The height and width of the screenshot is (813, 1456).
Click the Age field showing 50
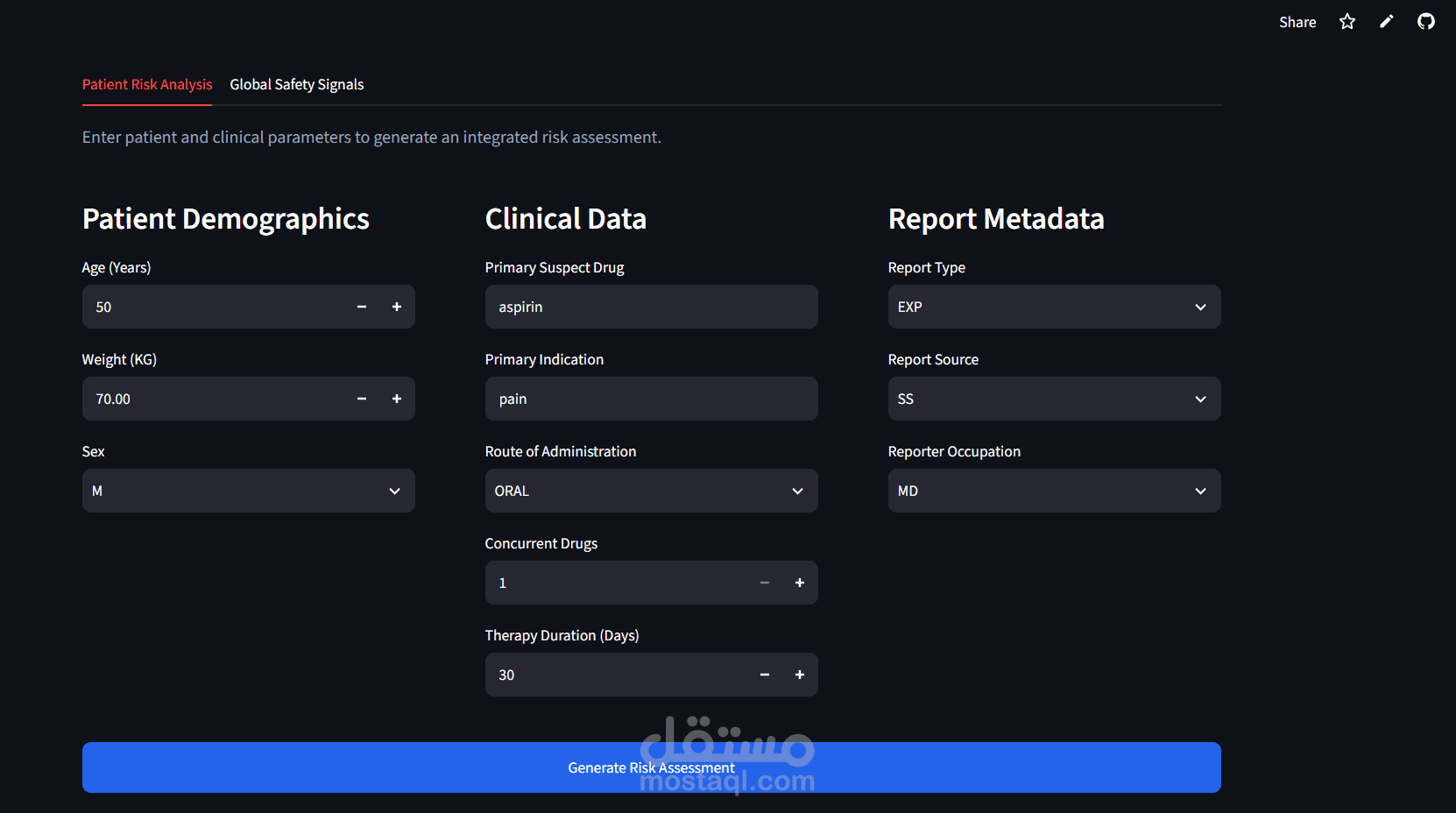tap(213, 307)
